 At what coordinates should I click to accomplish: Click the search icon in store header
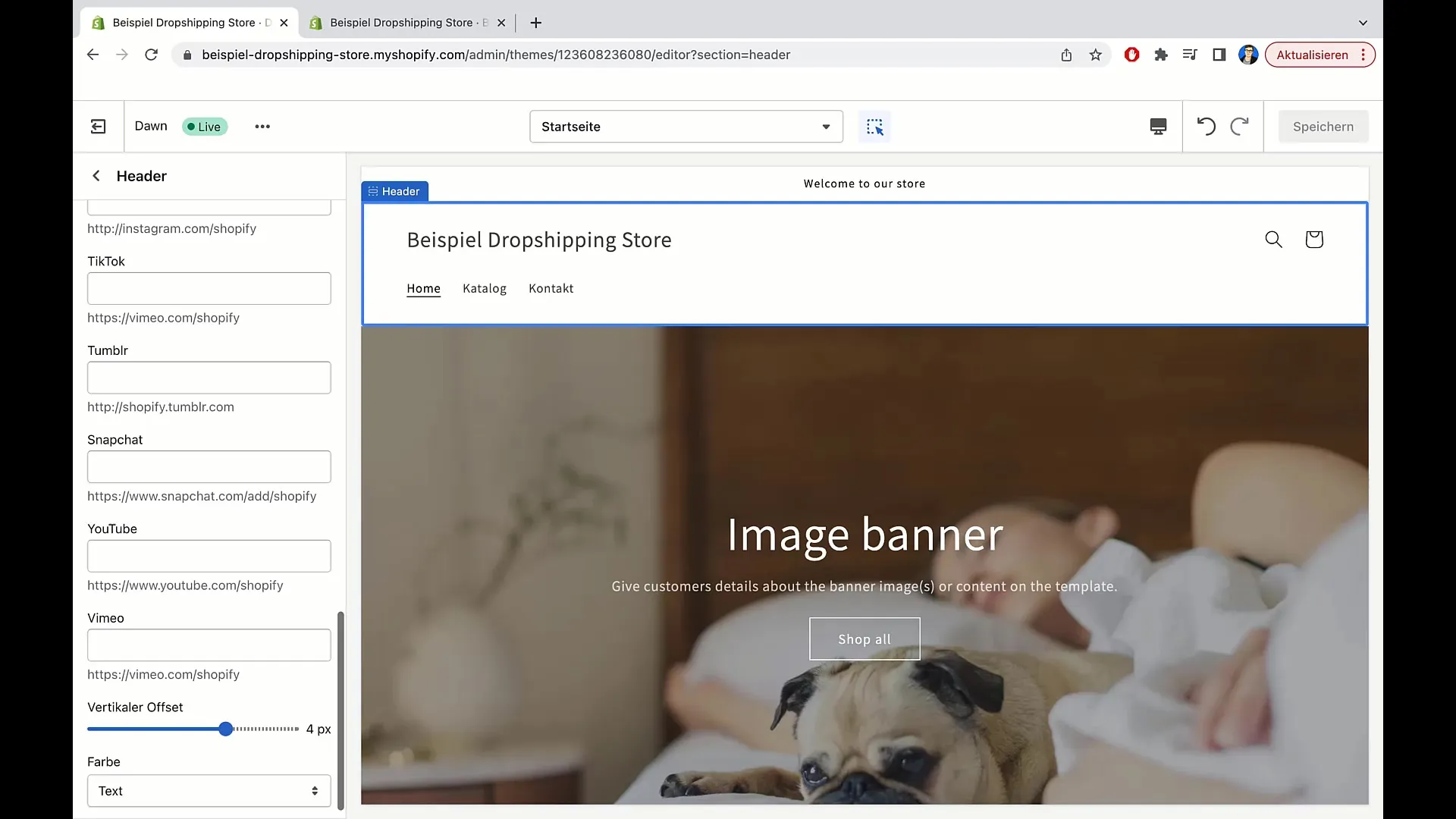(x=1274, y=239)
